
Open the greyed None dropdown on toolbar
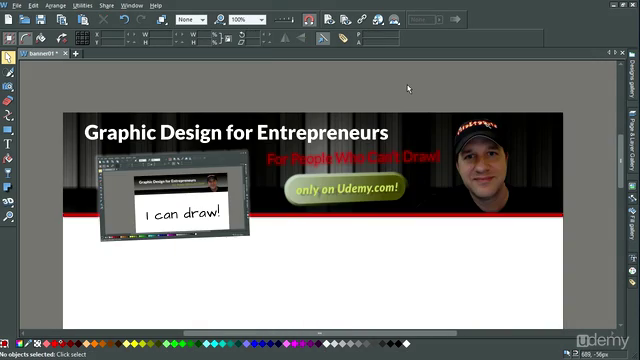click(x=422, y=20)
